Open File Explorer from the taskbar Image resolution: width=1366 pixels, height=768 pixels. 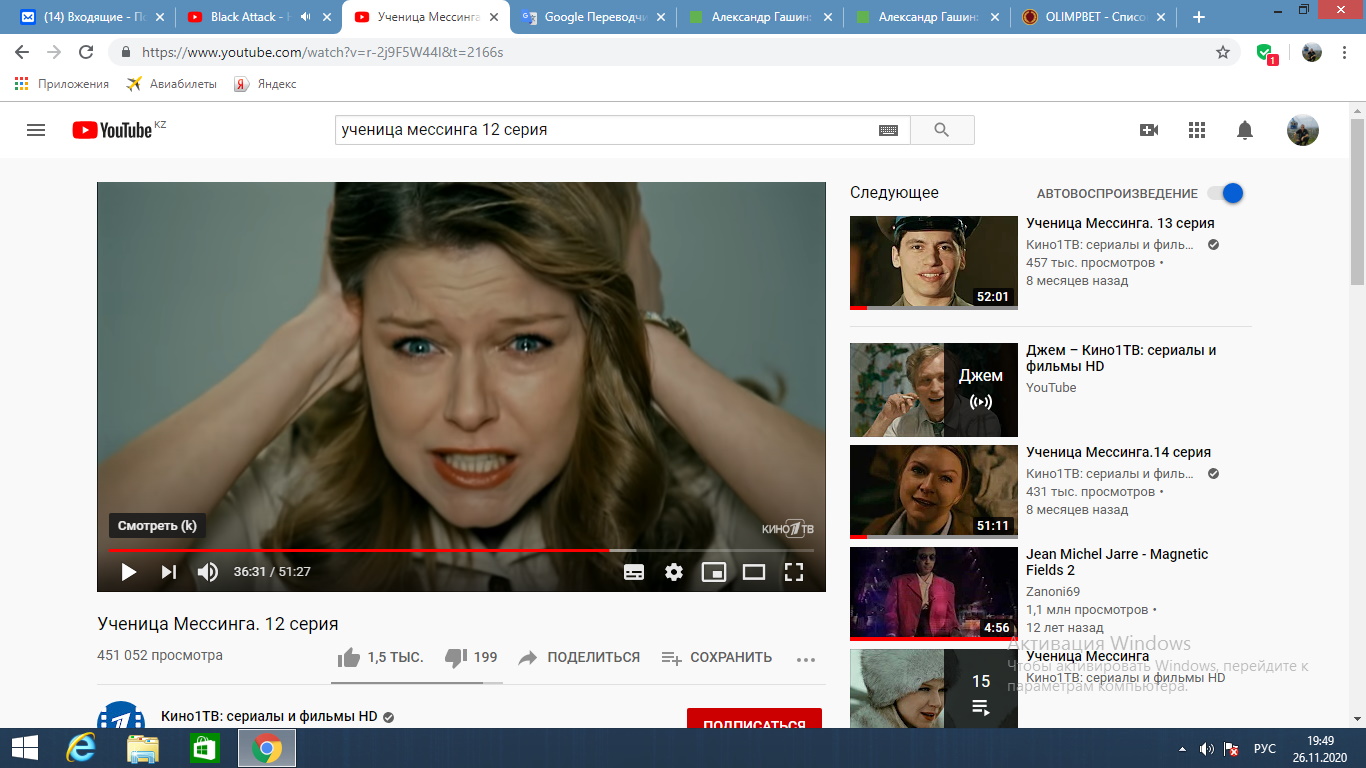click(x=143, y=748)
